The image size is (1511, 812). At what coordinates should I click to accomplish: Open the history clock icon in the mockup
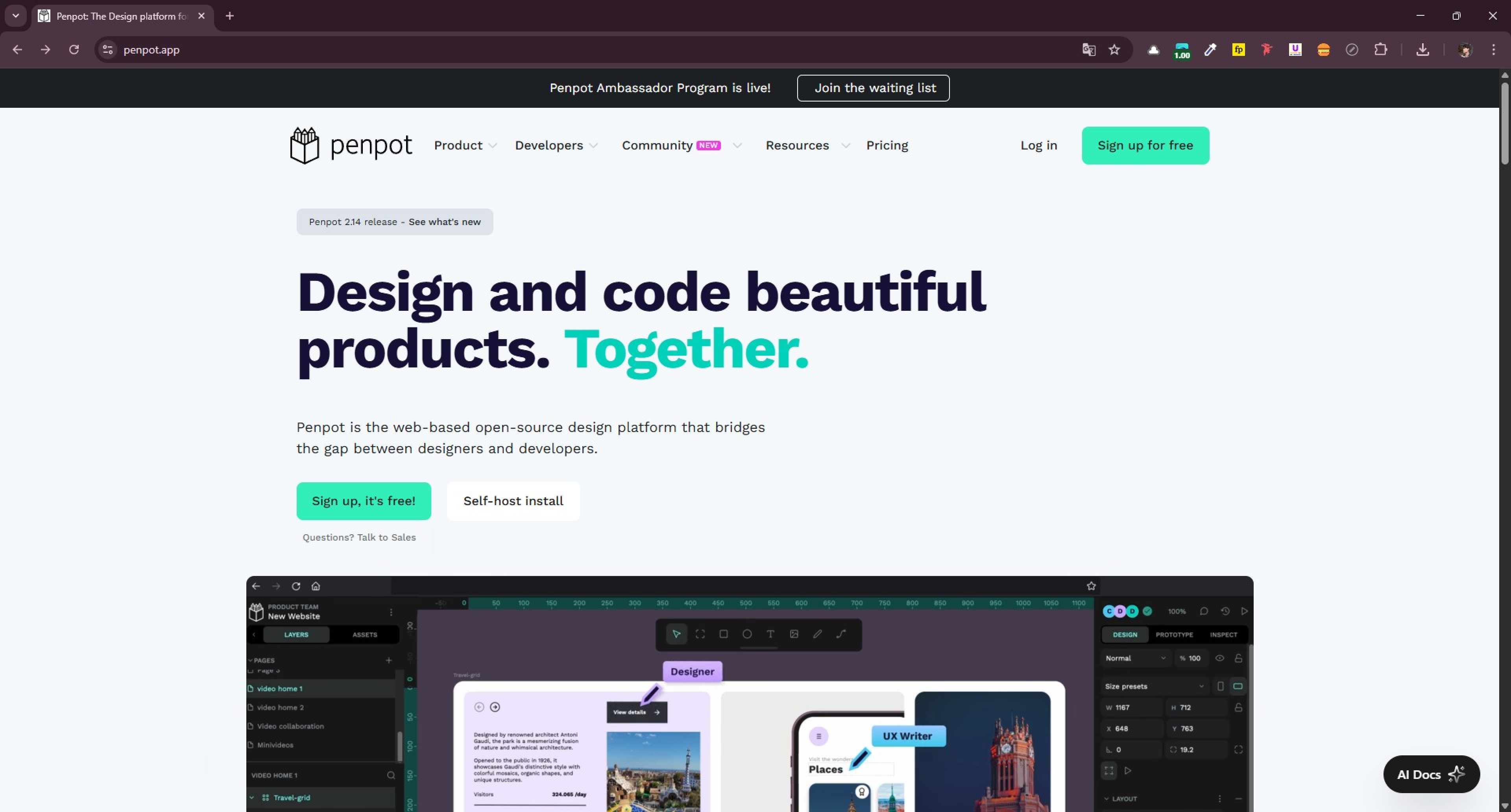(1225, 611)
